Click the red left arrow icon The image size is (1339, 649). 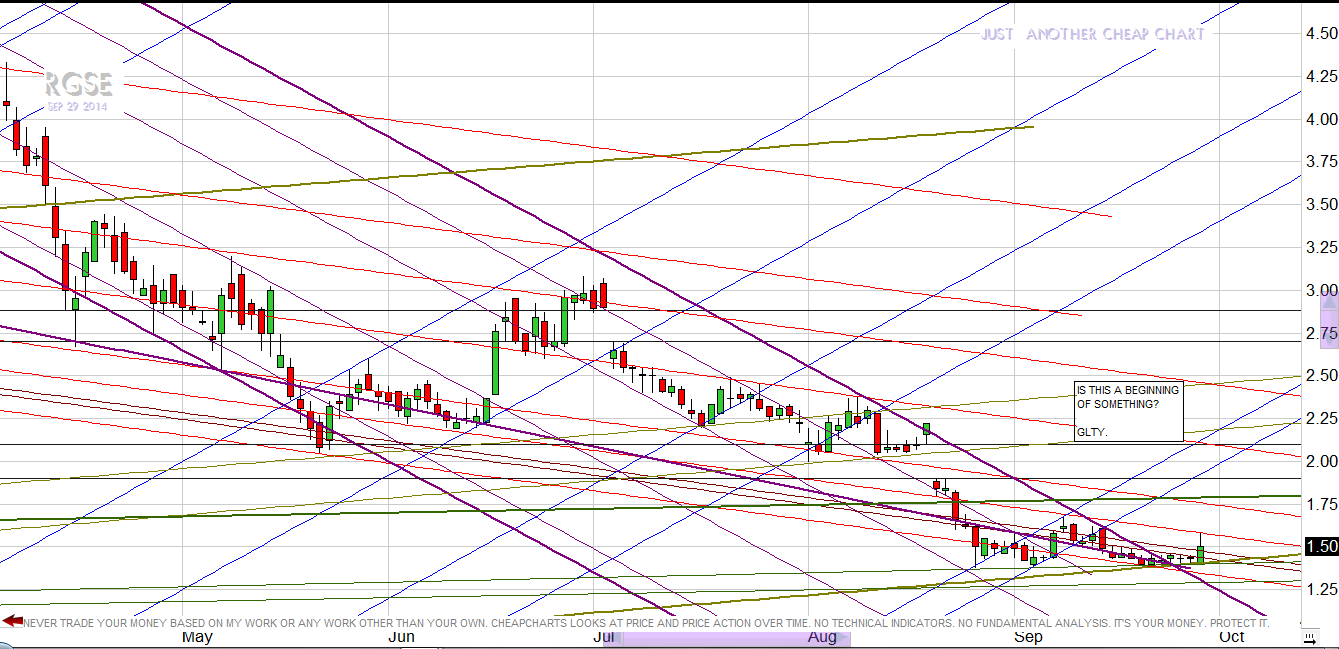(12, 621)
